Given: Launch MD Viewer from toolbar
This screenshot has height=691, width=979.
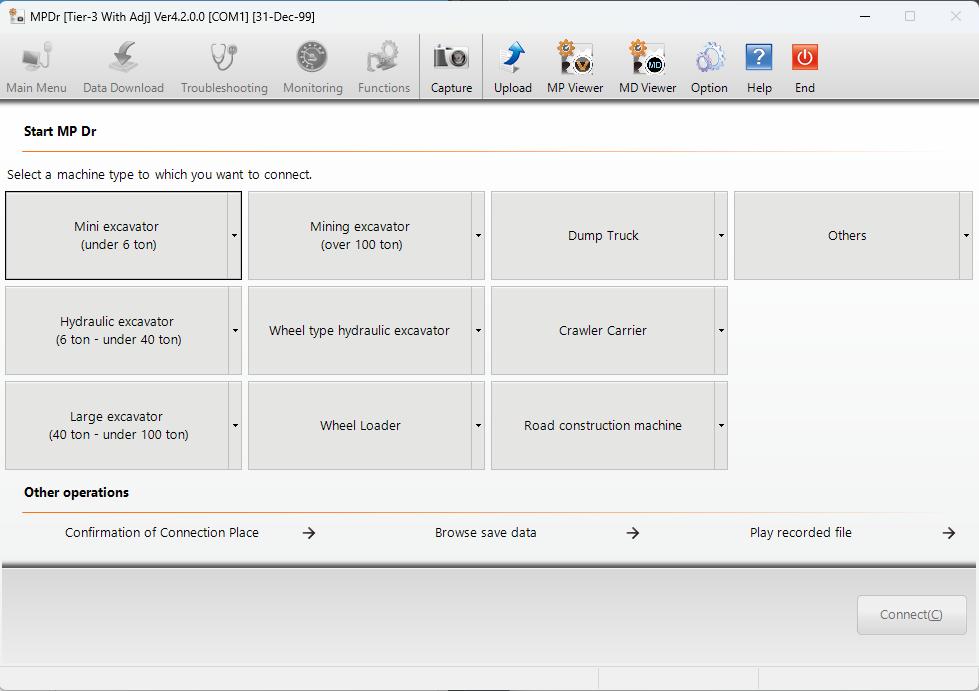Looking at the screenshot, I should [647, 58].
